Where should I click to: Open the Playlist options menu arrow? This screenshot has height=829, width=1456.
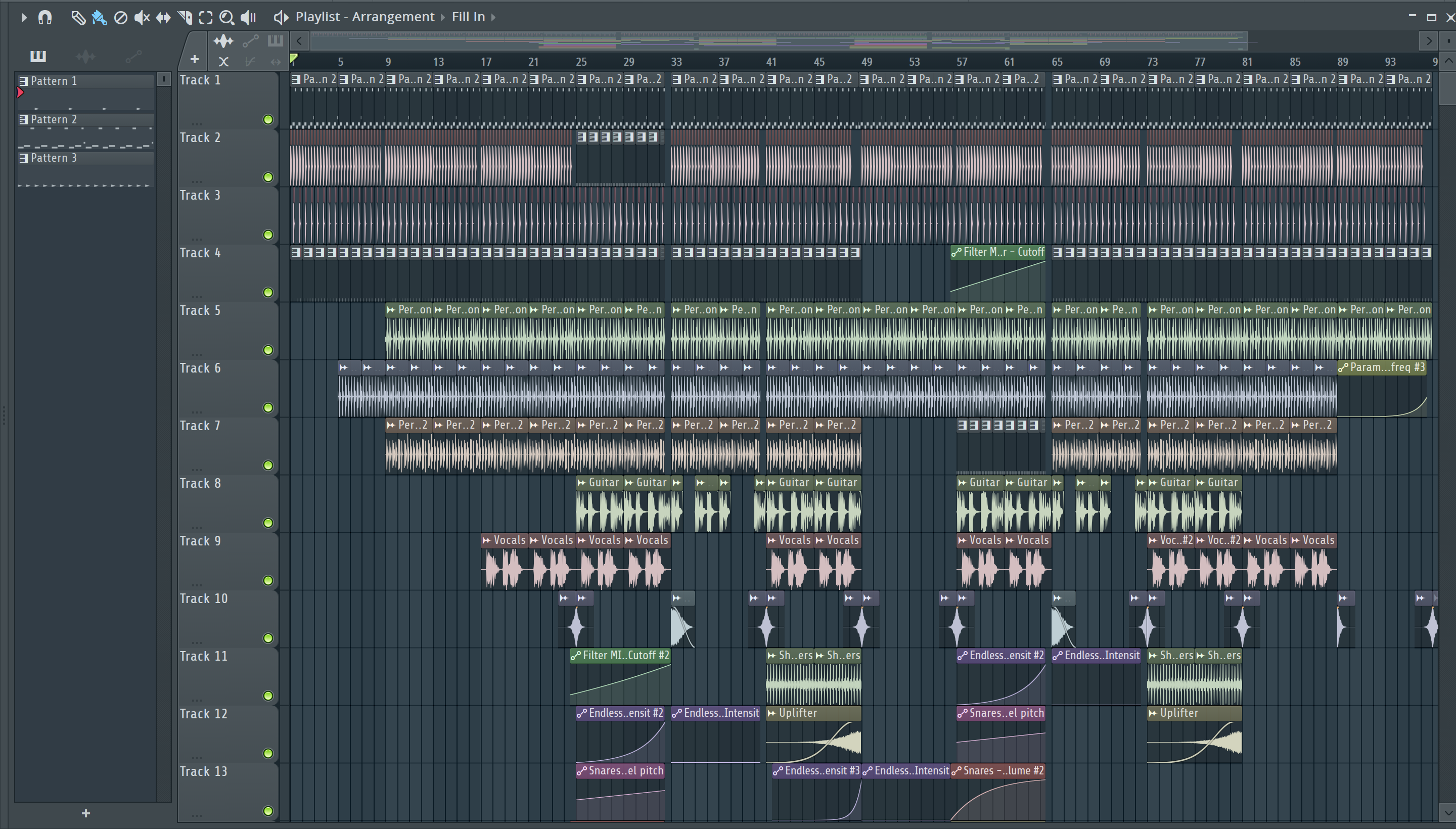24,18
